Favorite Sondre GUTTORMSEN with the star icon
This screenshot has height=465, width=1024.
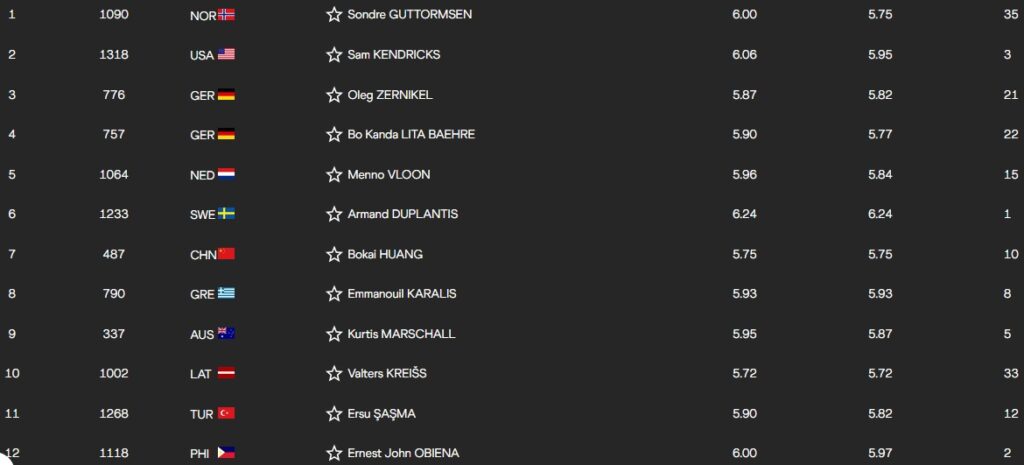click(334, 14)
